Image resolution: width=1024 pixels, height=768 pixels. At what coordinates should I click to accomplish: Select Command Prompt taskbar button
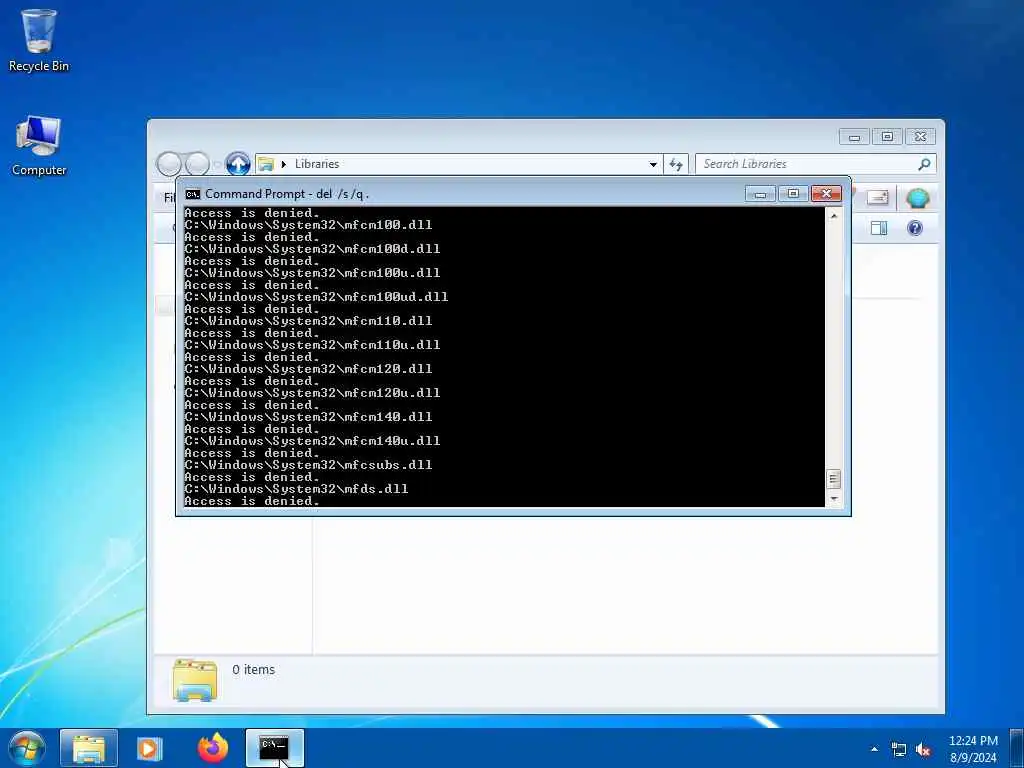(274, 748)
